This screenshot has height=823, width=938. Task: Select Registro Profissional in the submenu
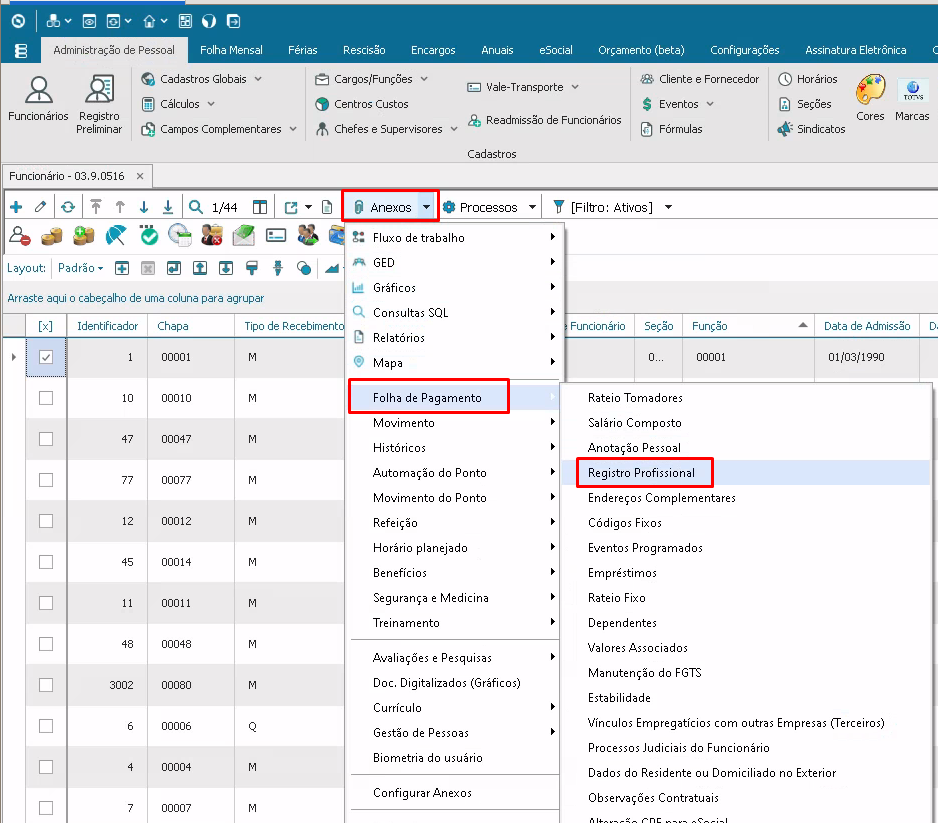[641, 473]
